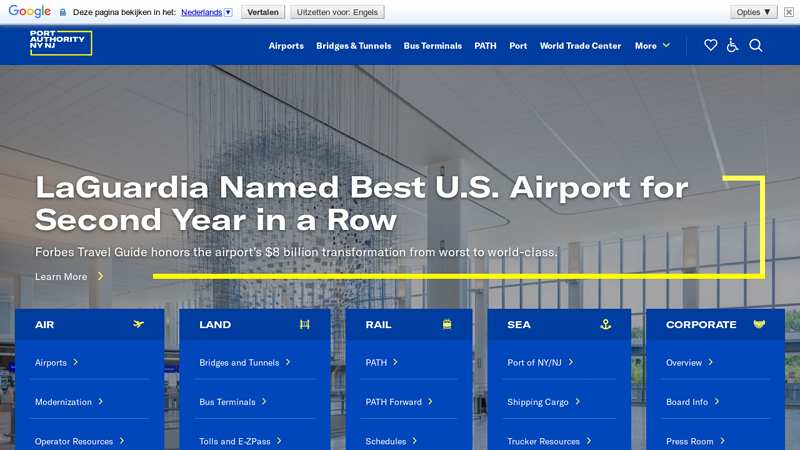
Task: Open Airports link in AIR card
Action: click(56, 362)
